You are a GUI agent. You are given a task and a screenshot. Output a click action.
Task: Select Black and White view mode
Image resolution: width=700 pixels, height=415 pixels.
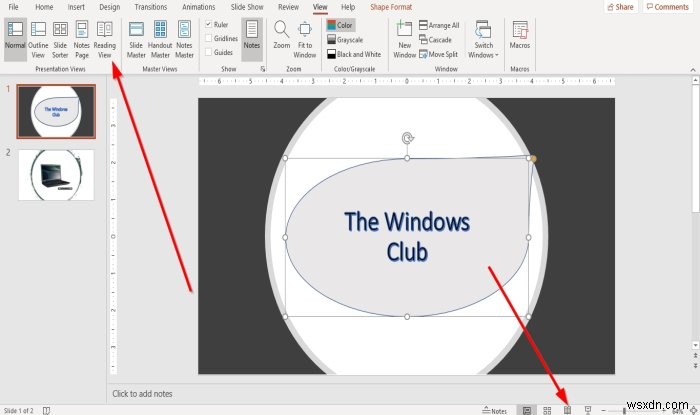coord(354,54)
